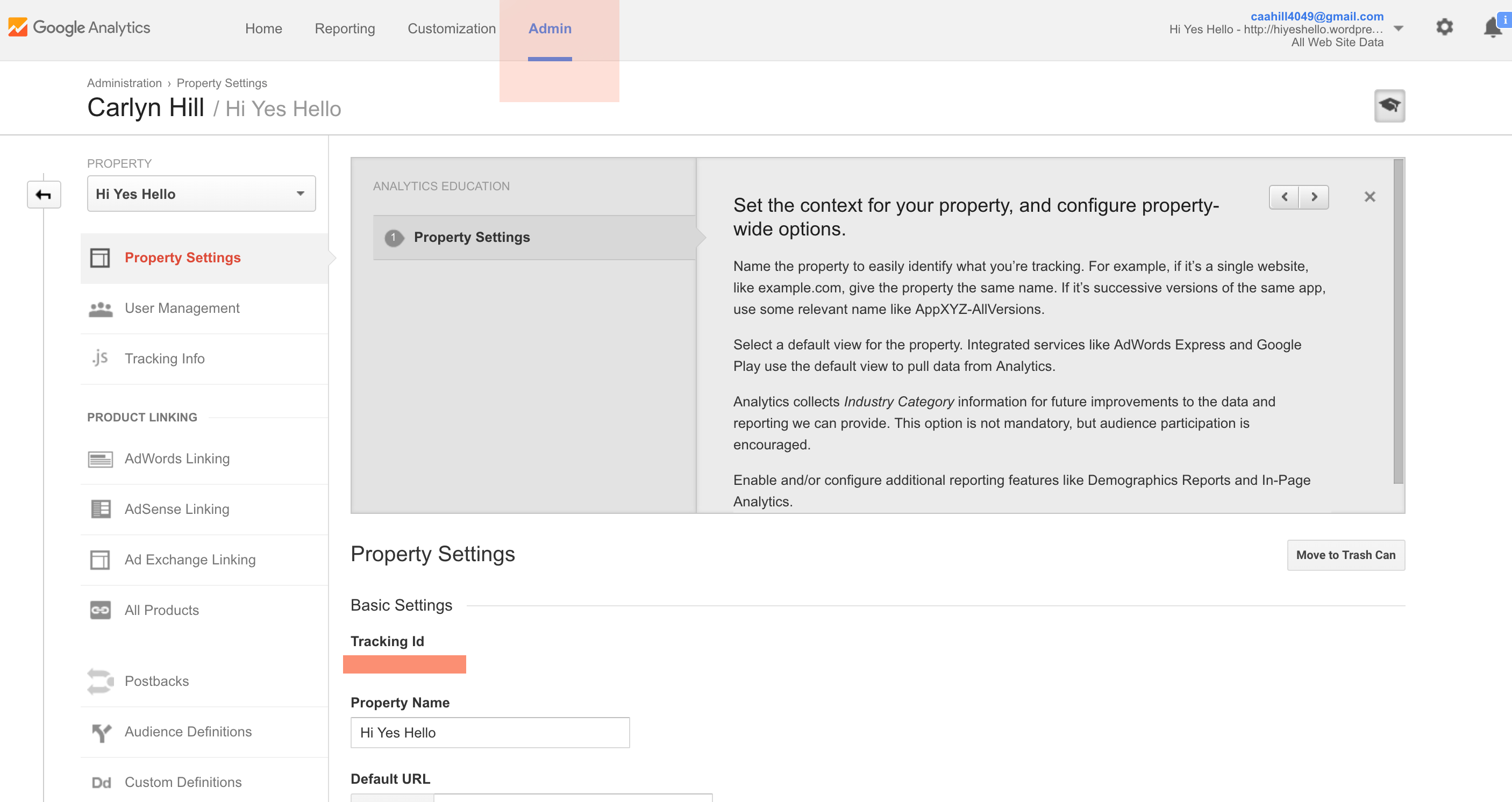Select Property Settings step in Analytics Education
Screen dimensions: 1512x802
534,238
